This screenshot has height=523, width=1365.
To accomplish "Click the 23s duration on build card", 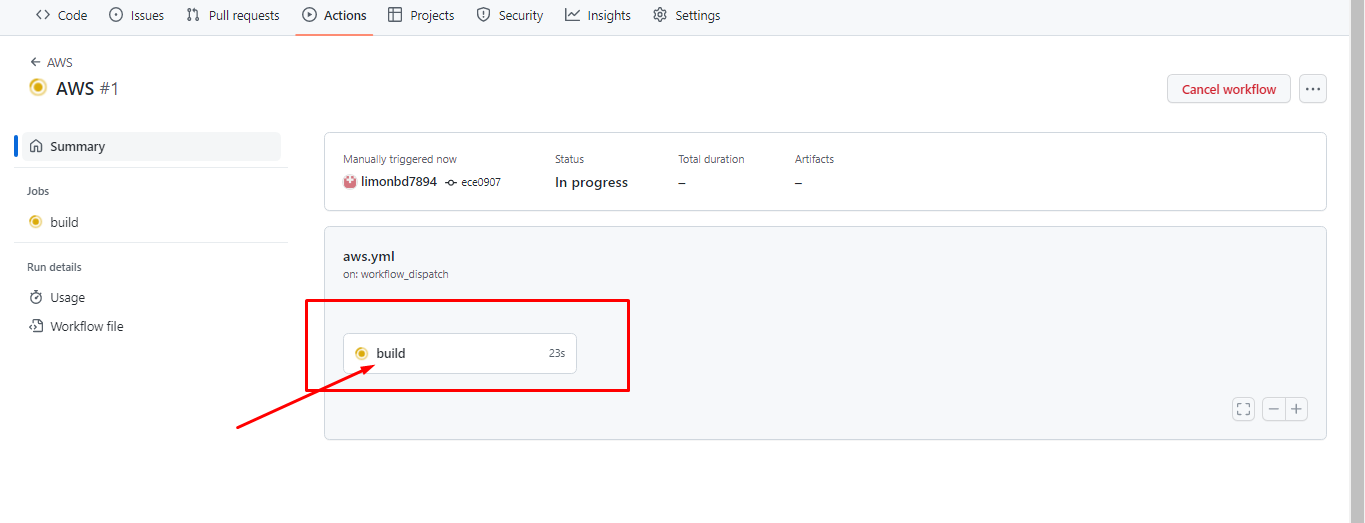I will (x=557, y=353).
